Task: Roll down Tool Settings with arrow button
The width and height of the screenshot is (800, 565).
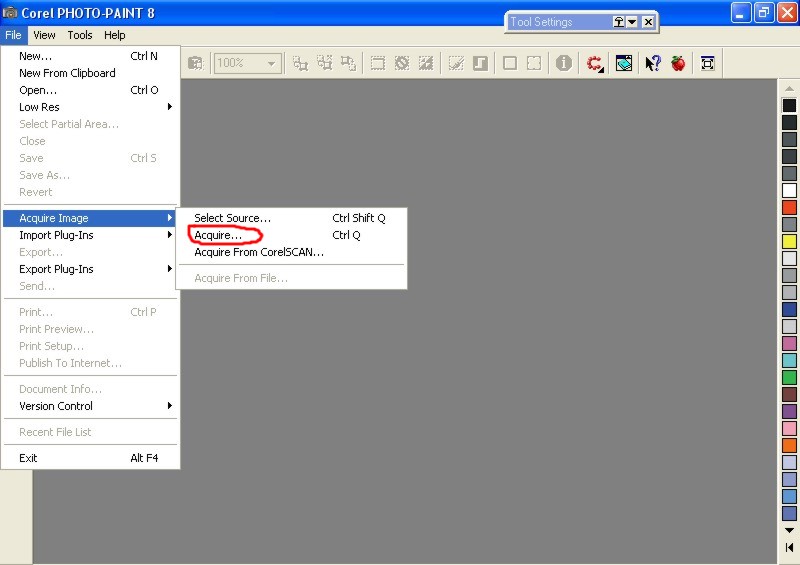Action: [x=632, y=22]
